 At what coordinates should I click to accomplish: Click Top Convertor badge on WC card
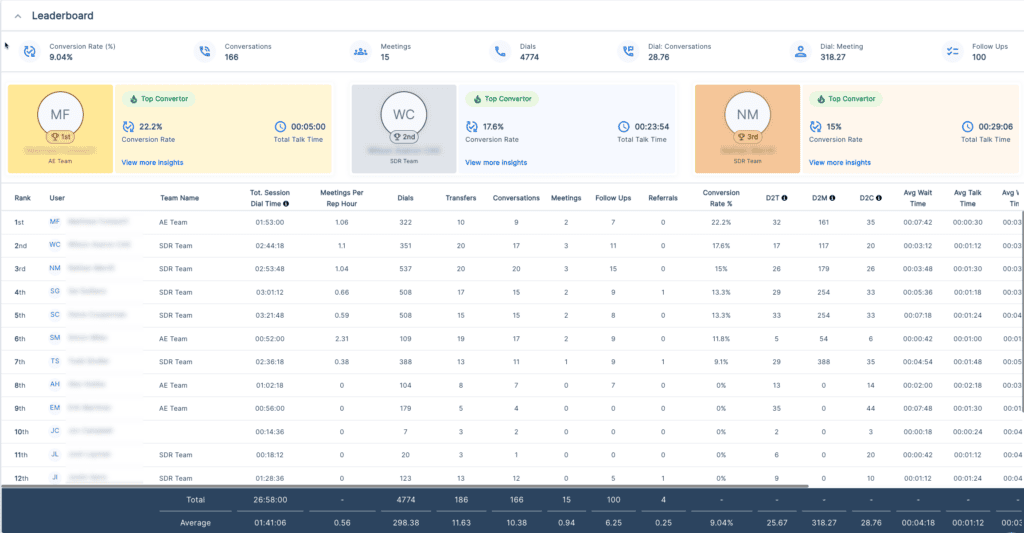coord(502,99)
